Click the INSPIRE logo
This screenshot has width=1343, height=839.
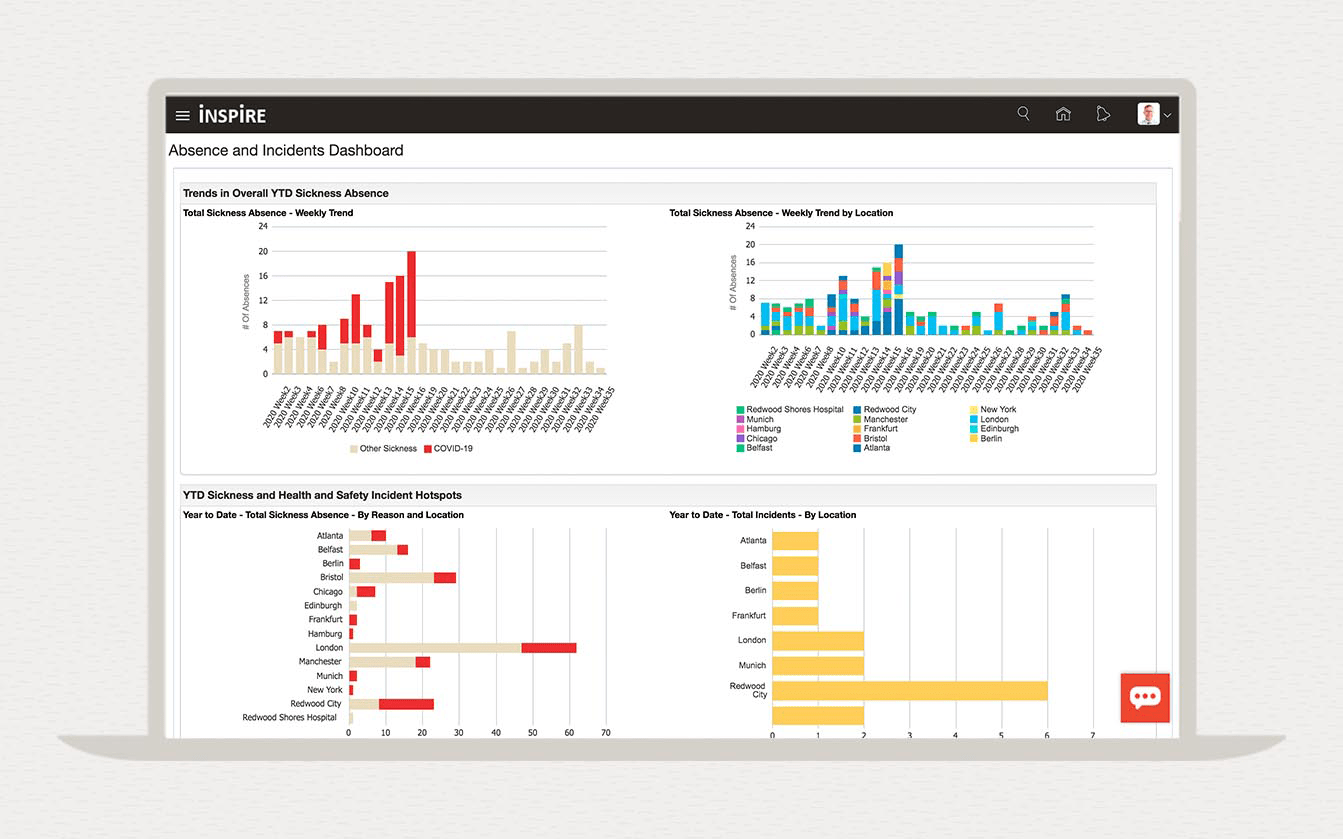pos(232,115)
